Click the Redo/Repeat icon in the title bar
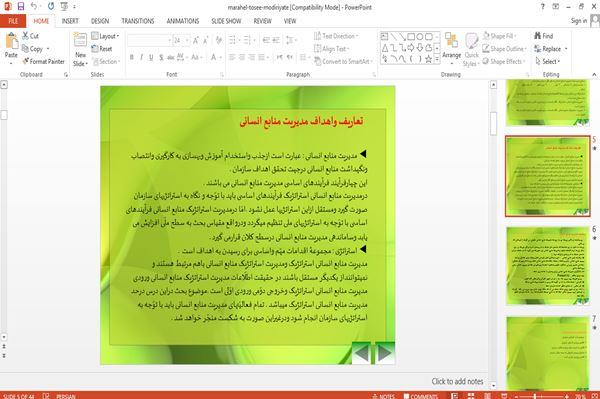Image resolution: width=600 pixels, height=399 pixels. coord(51,6)
